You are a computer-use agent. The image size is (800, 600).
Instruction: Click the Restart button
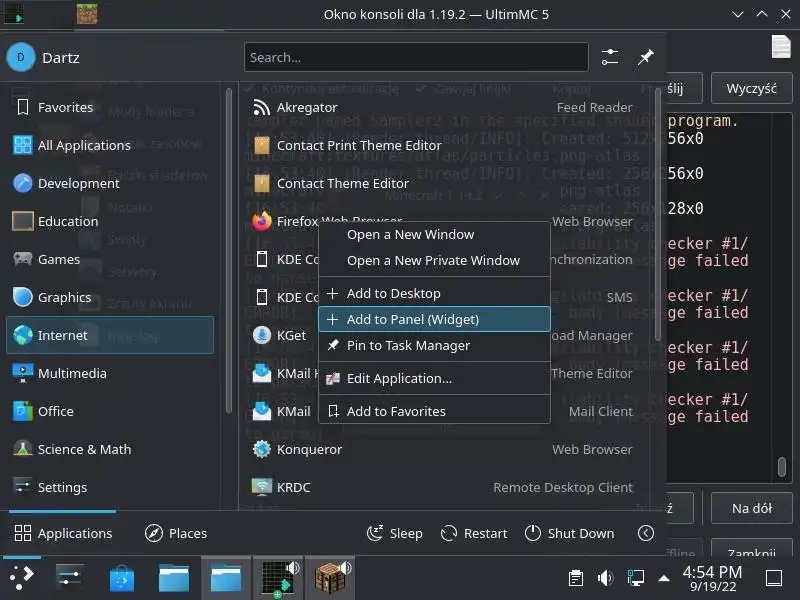pos(474,533)
